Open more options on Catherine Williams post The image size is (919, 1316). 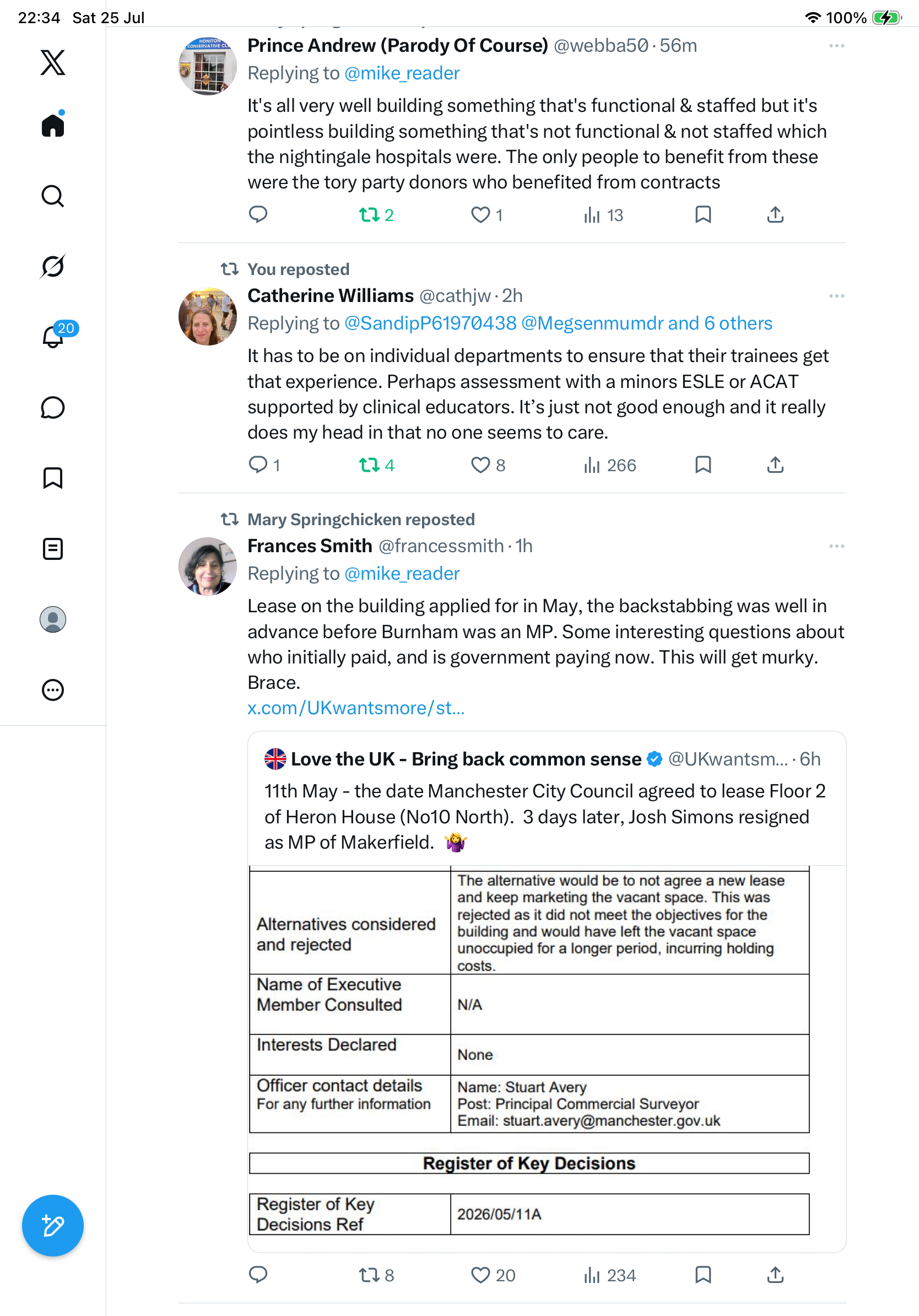pyautogui.click(x=836, y=296)
